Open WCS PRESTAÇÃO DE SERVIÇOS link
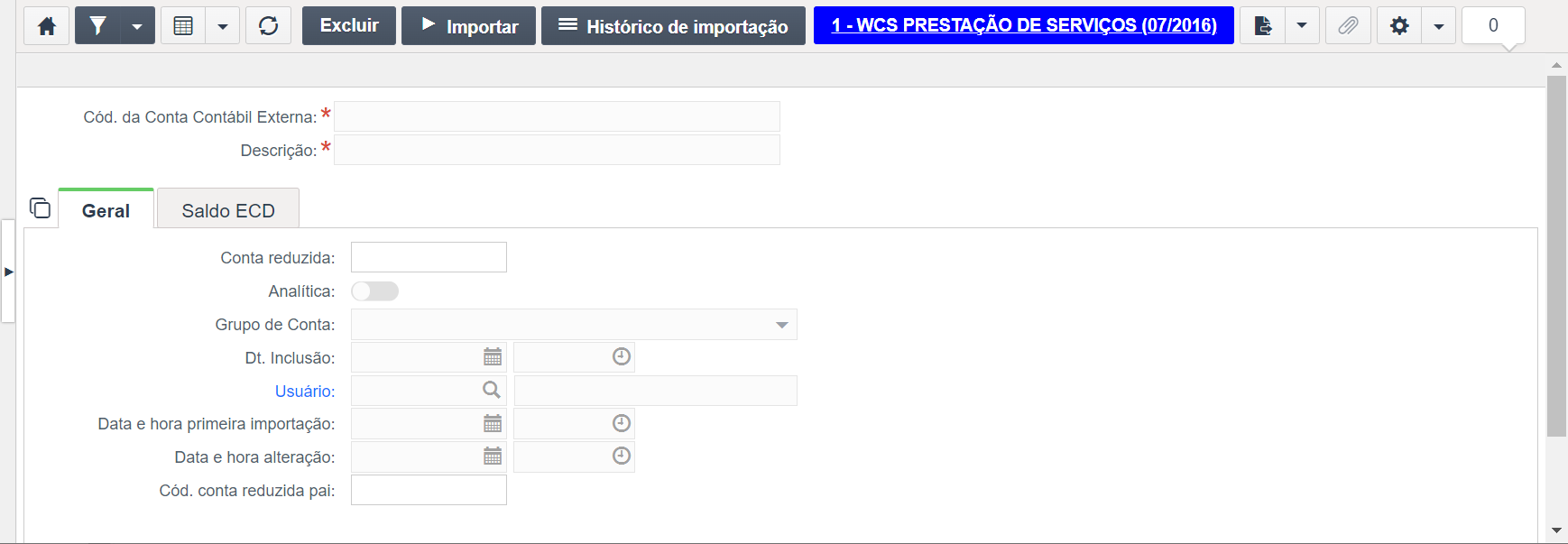 (x=1024, y=25)
